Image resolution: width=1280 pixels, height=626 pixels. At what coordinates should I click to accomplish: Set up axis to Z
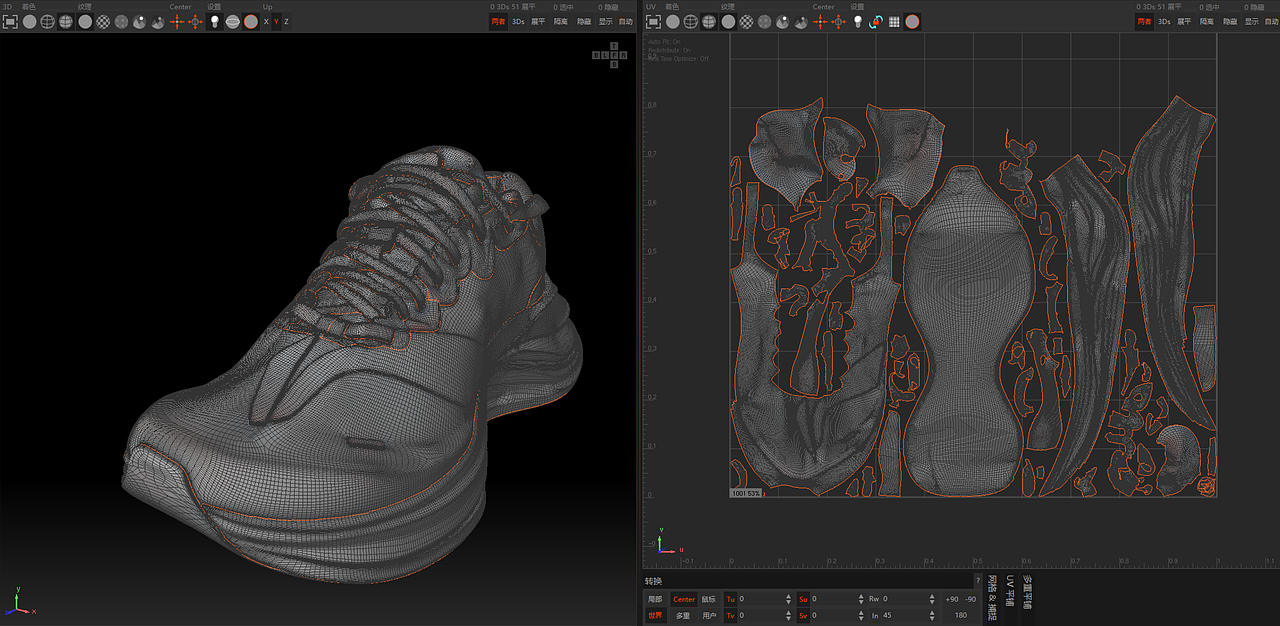(286, 21)
